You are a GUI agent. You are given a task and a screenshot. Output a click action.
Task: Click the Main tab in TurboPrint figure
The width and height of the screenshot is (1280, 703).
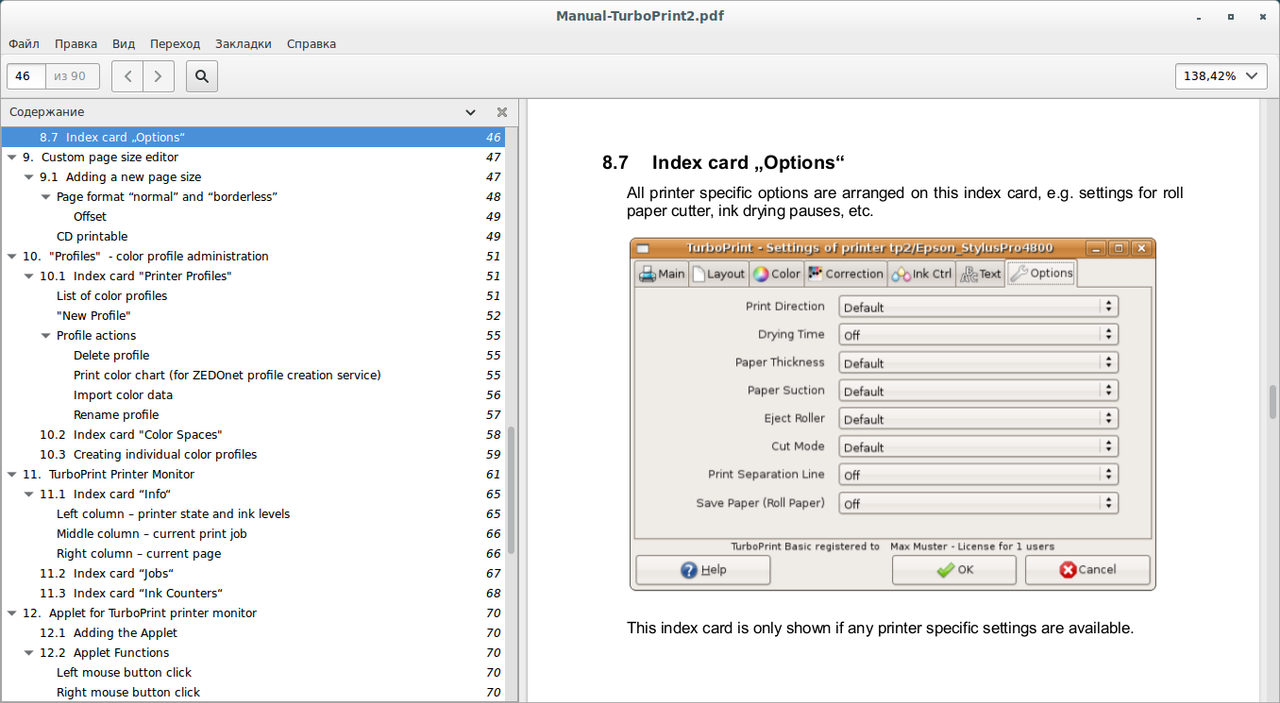(662, 274)
